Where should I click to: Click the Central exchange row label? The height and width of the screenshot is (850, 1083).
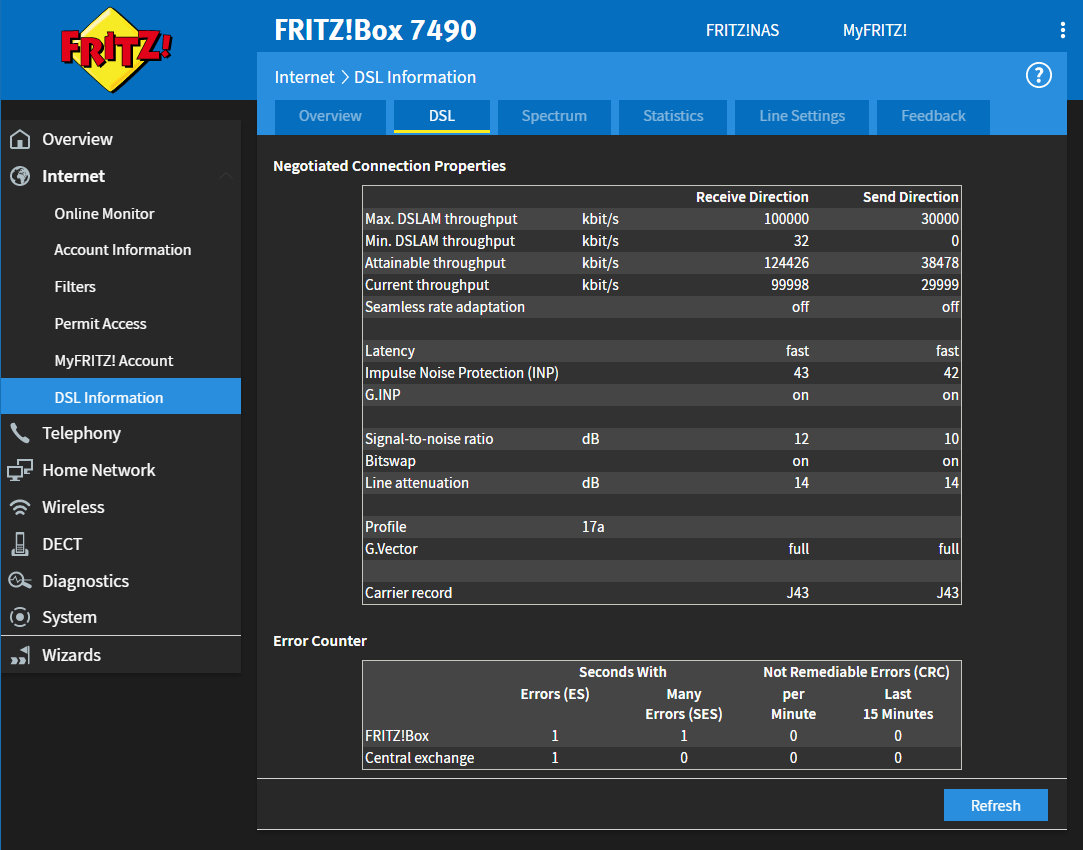[x=419, y=758]
